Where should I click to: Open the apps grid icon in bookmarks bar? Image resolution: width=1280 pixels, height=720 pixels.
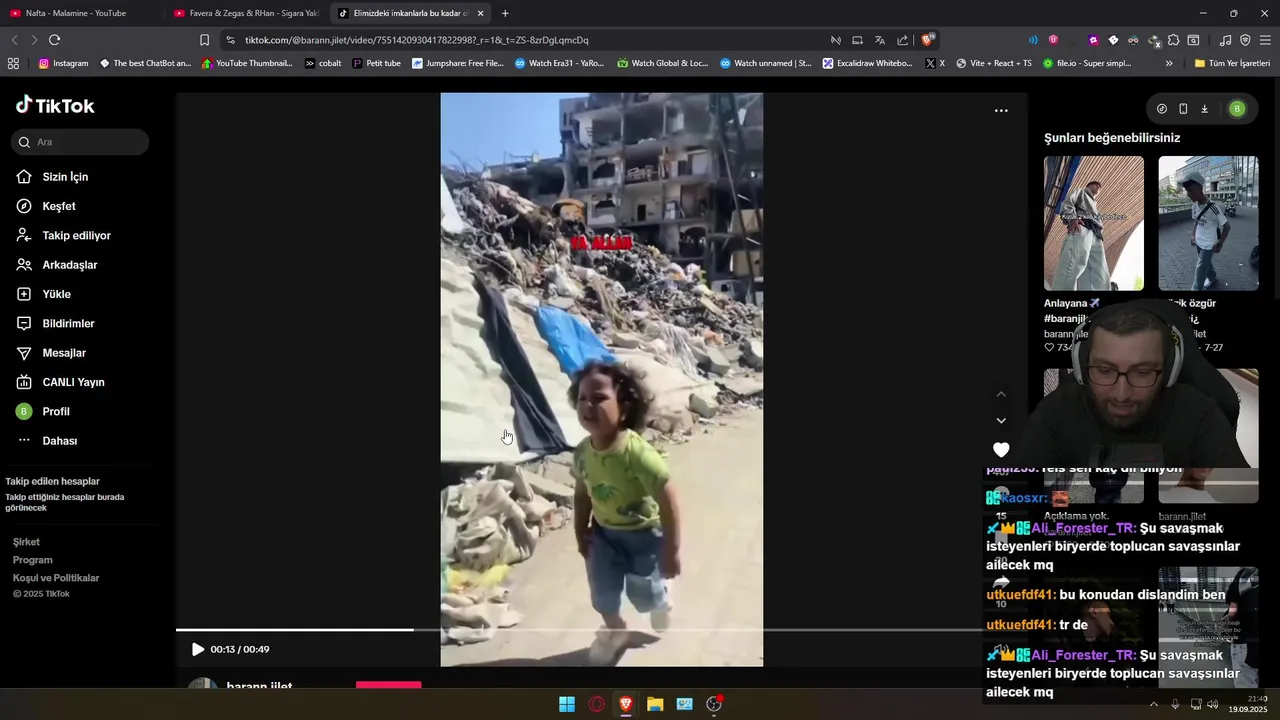click(13, 63)
